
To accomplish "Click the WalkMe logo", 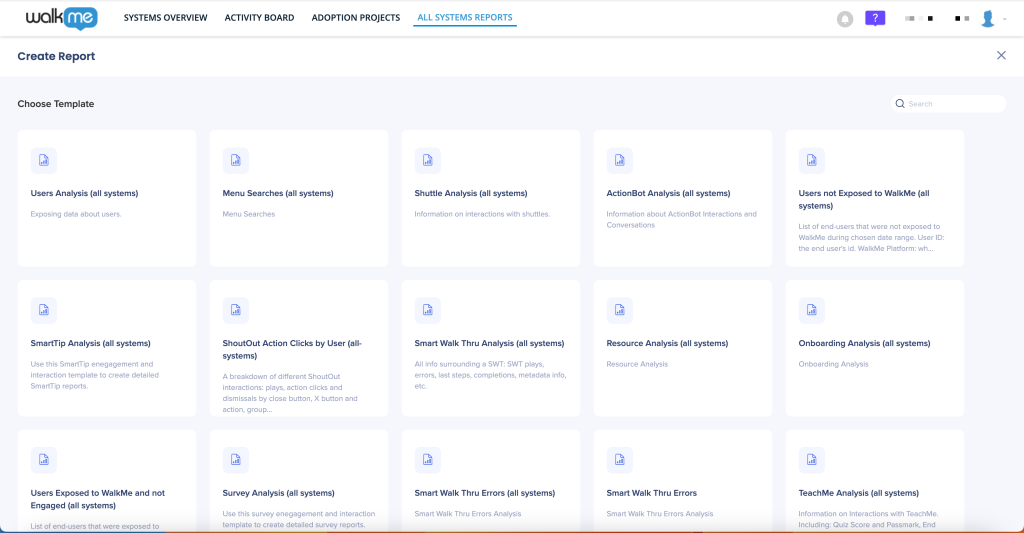I will point(62,18).
